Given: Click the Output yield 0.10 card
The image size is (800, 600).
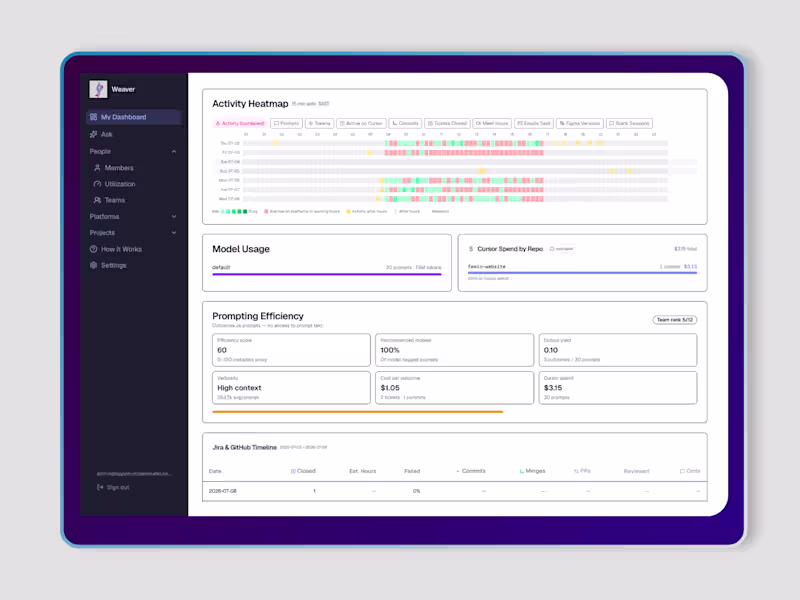Looking at the screenshot, I should 618,350.
